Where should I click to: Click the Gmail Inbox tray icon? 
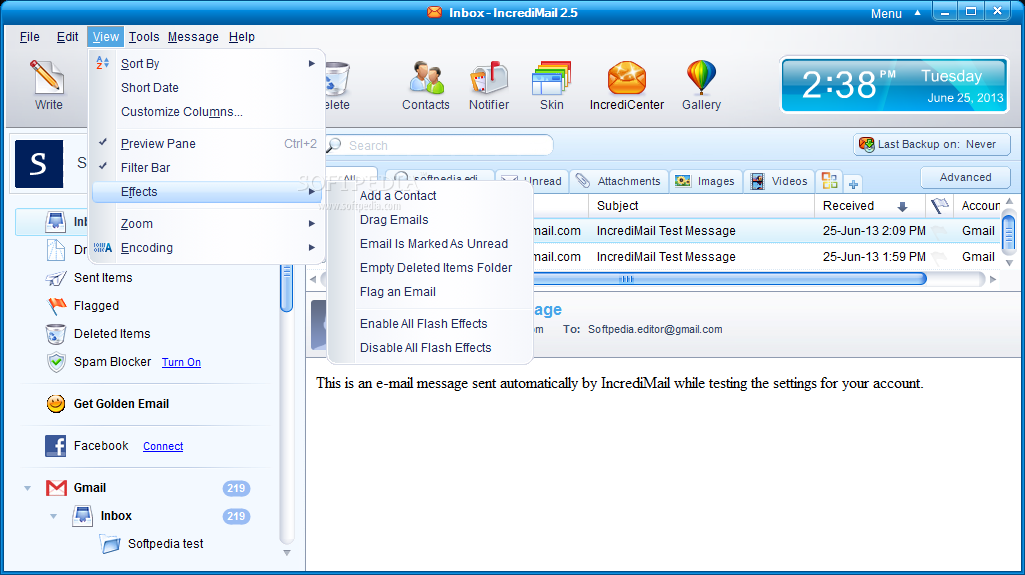click(82, 516)
